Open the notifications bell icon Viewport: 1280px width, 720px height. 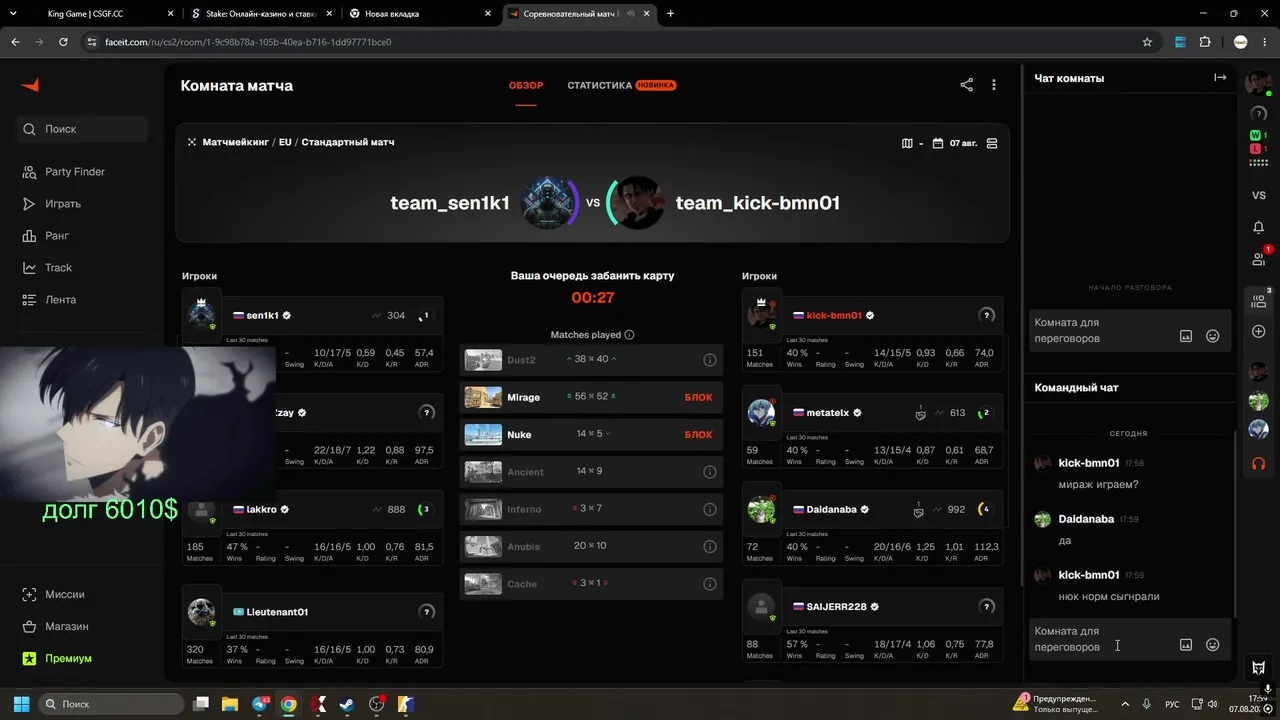1259,227
